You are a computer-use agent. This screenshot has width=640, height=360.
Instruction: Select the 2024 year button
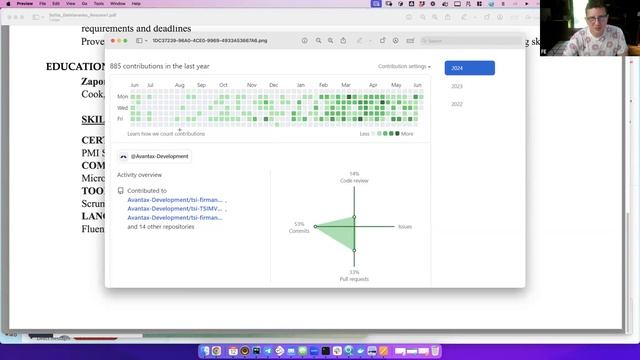(x=470, y=68)
